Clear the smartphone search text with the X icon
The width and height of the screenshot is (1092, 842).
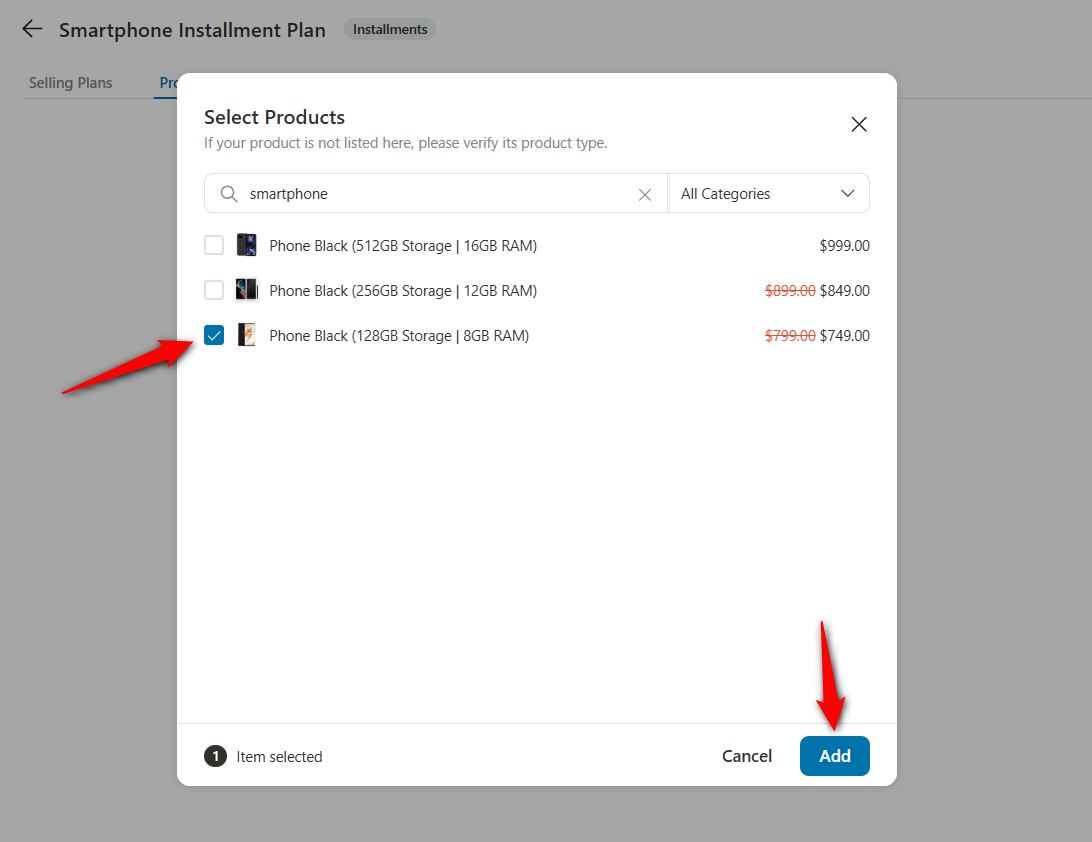[x=645, y=194]
